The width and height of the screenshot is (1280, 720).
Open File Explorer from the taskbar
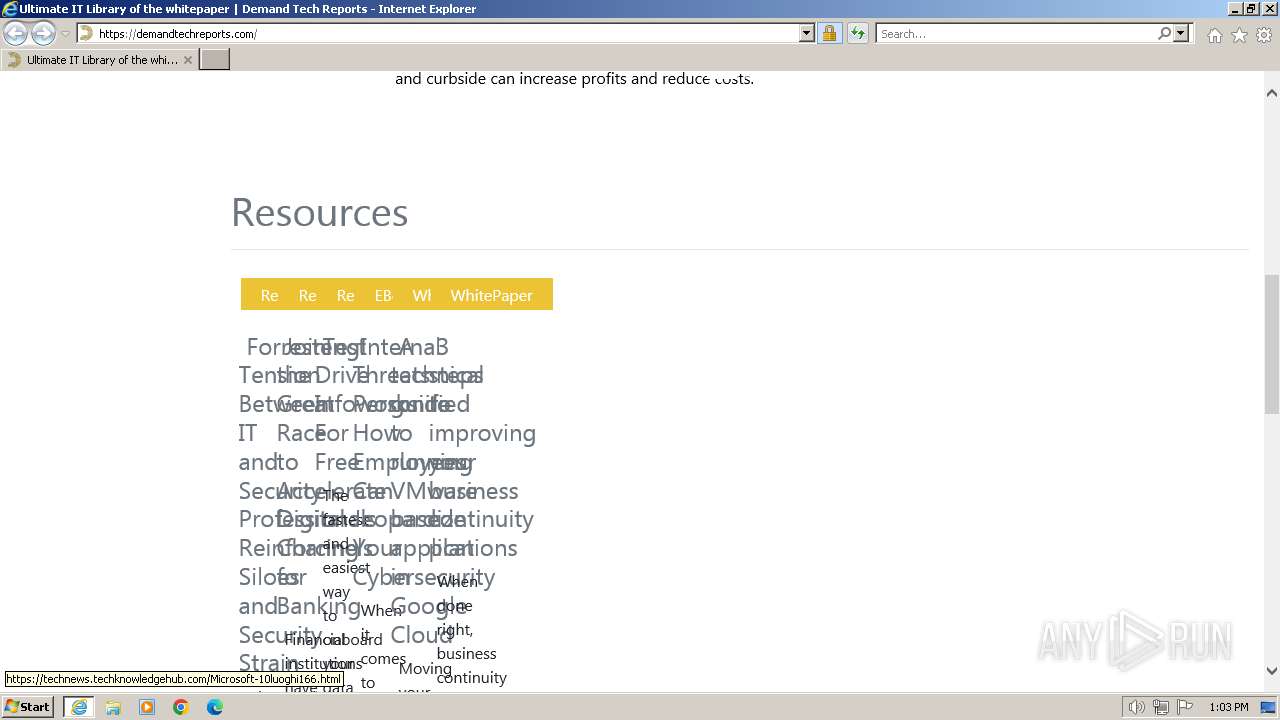pos(113,707)
